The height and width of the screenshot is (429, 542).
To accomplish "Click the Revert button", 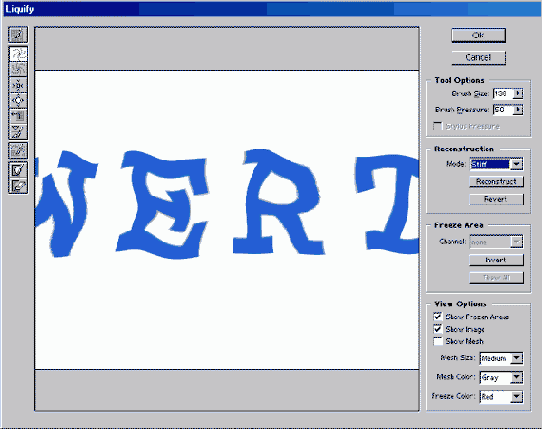I will click(x=496, y=199).
